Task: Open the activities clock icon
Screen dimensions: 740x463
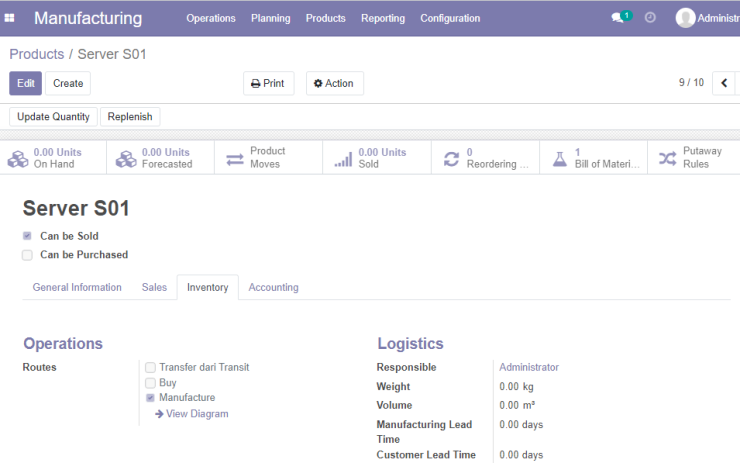Action: pyautogui.click(x=650, y=17)
